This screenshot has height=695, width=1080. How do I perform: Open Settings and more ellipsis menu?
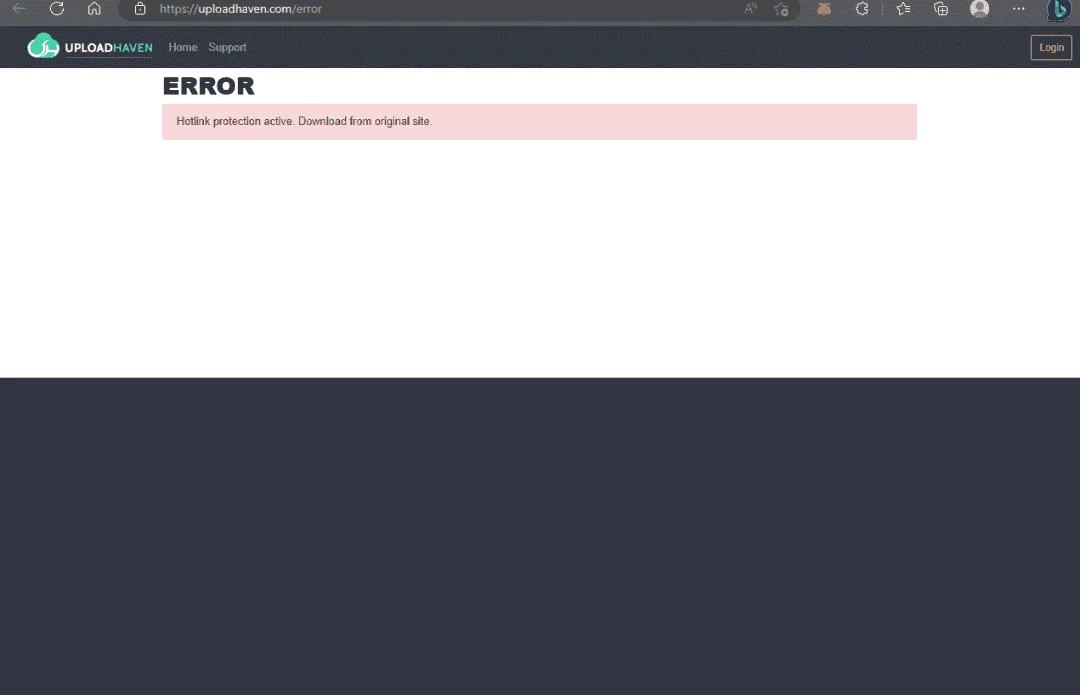tap(1019, 9)
